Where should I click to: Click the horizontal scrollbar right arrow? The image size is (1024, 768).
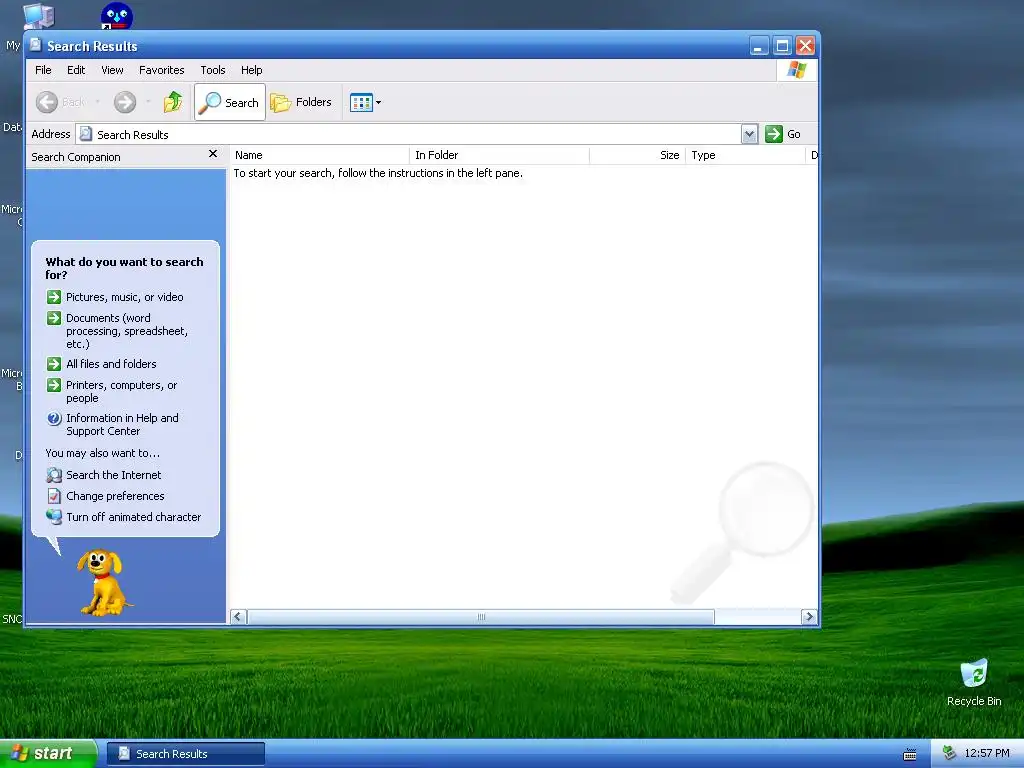[809, 616]
